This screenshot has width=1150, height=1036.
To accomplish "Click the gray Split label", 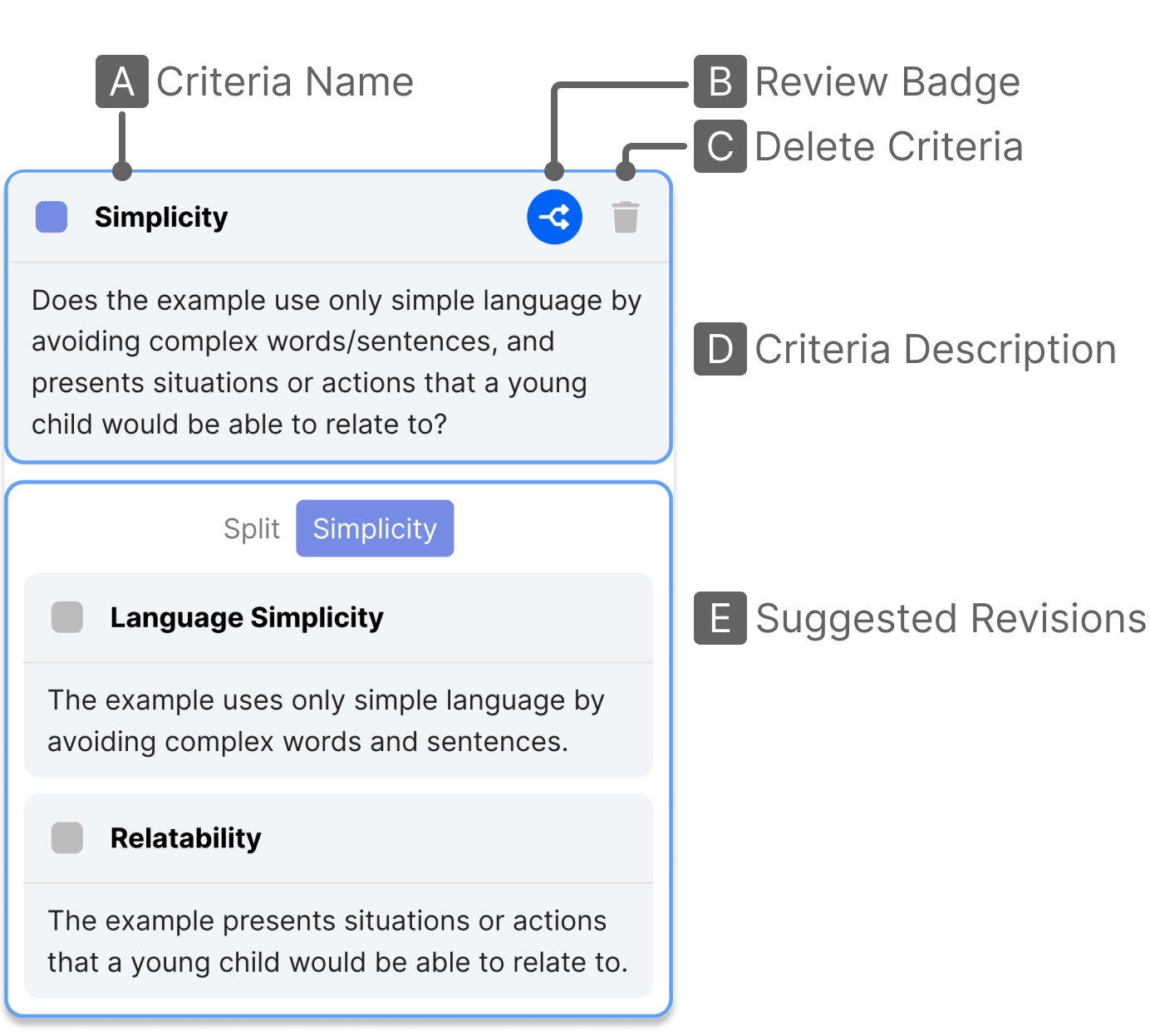I will pyautogui.click(x=252, y=528).
